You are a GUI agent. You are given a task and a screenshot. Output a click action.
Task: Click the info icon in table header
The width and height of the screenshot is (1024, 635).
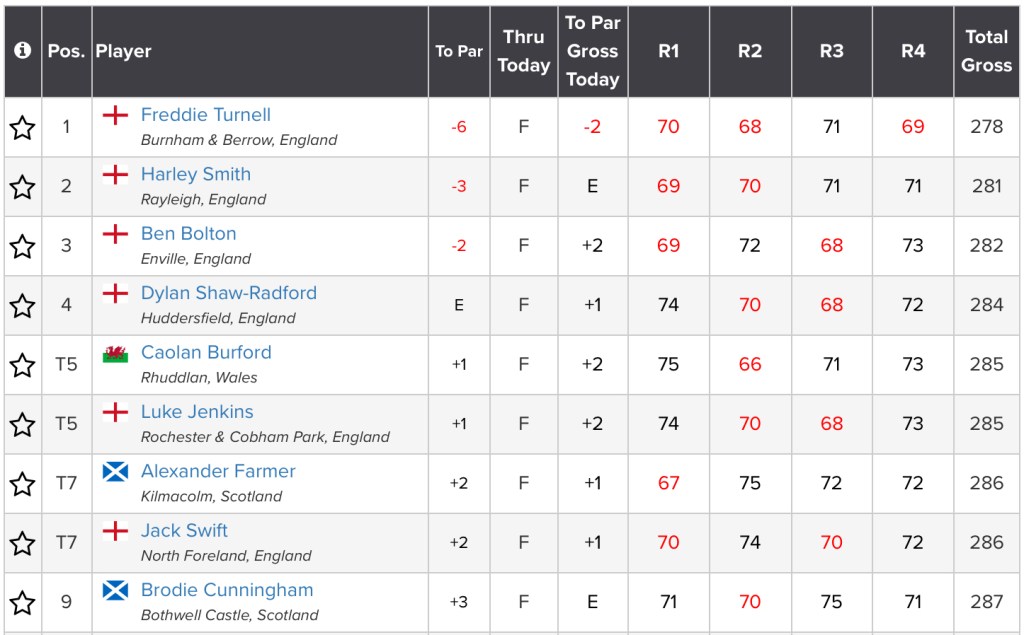click(x=22, y=51)
